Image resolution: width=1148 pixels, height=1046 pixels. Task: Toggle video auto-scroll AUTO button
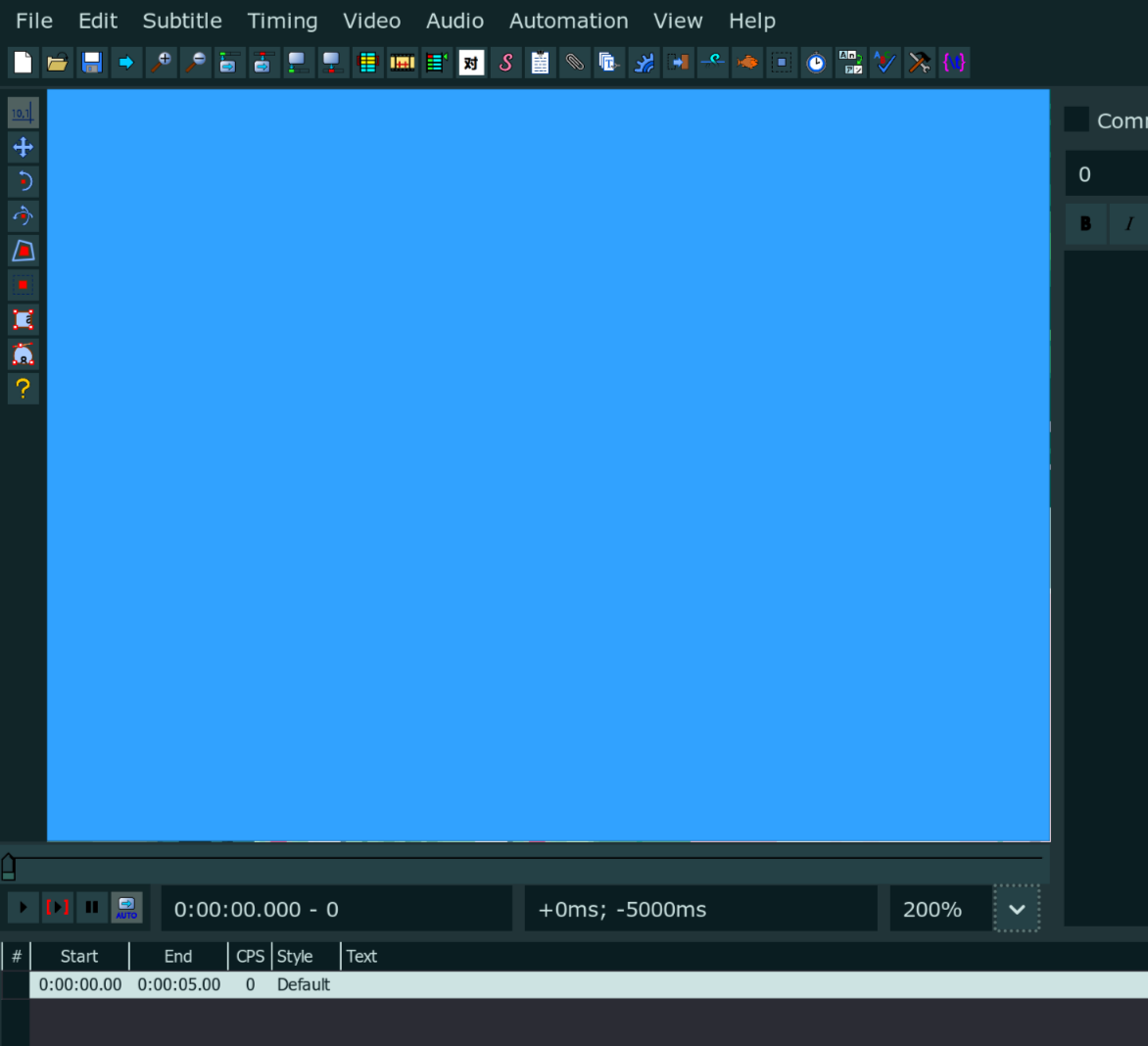click(x=126, y=908)
